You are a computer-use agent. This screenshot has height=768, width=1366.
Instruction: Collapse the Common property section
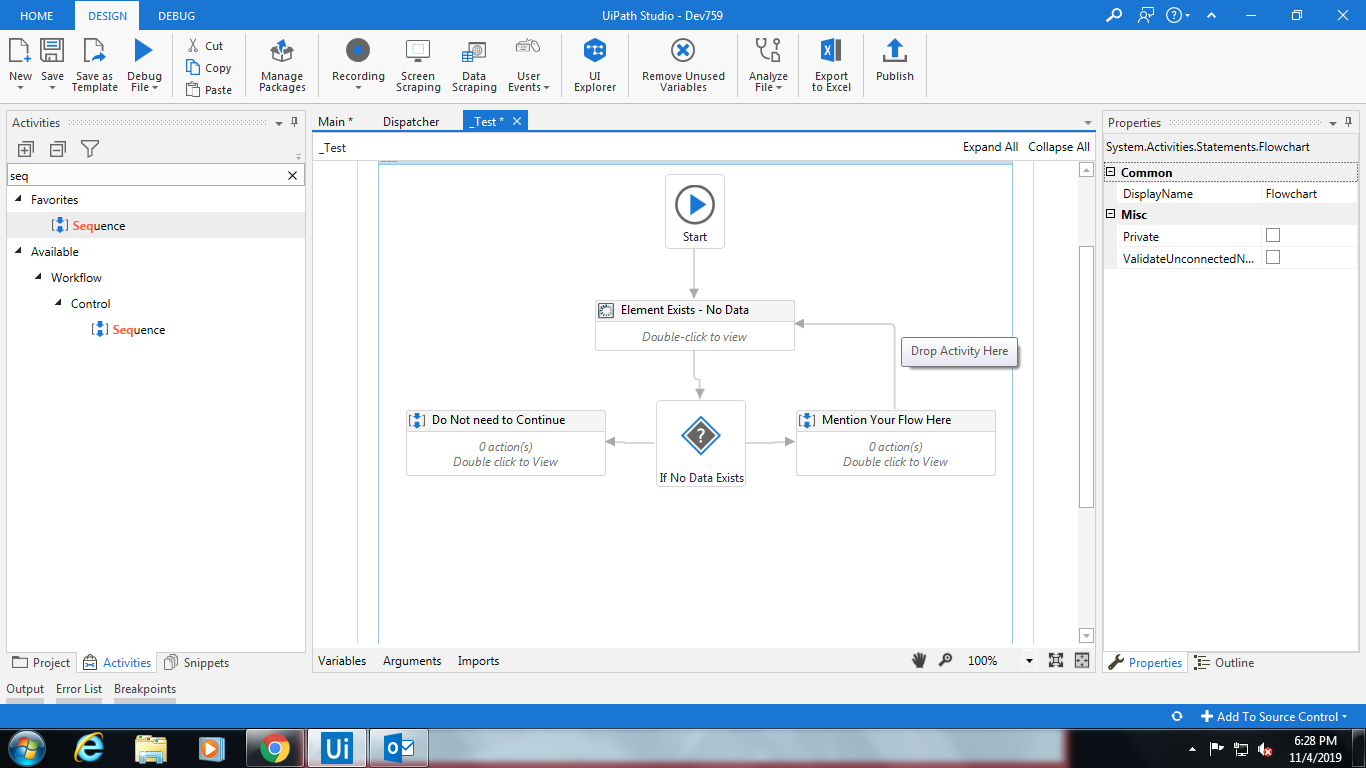(x=1110, y=172)
